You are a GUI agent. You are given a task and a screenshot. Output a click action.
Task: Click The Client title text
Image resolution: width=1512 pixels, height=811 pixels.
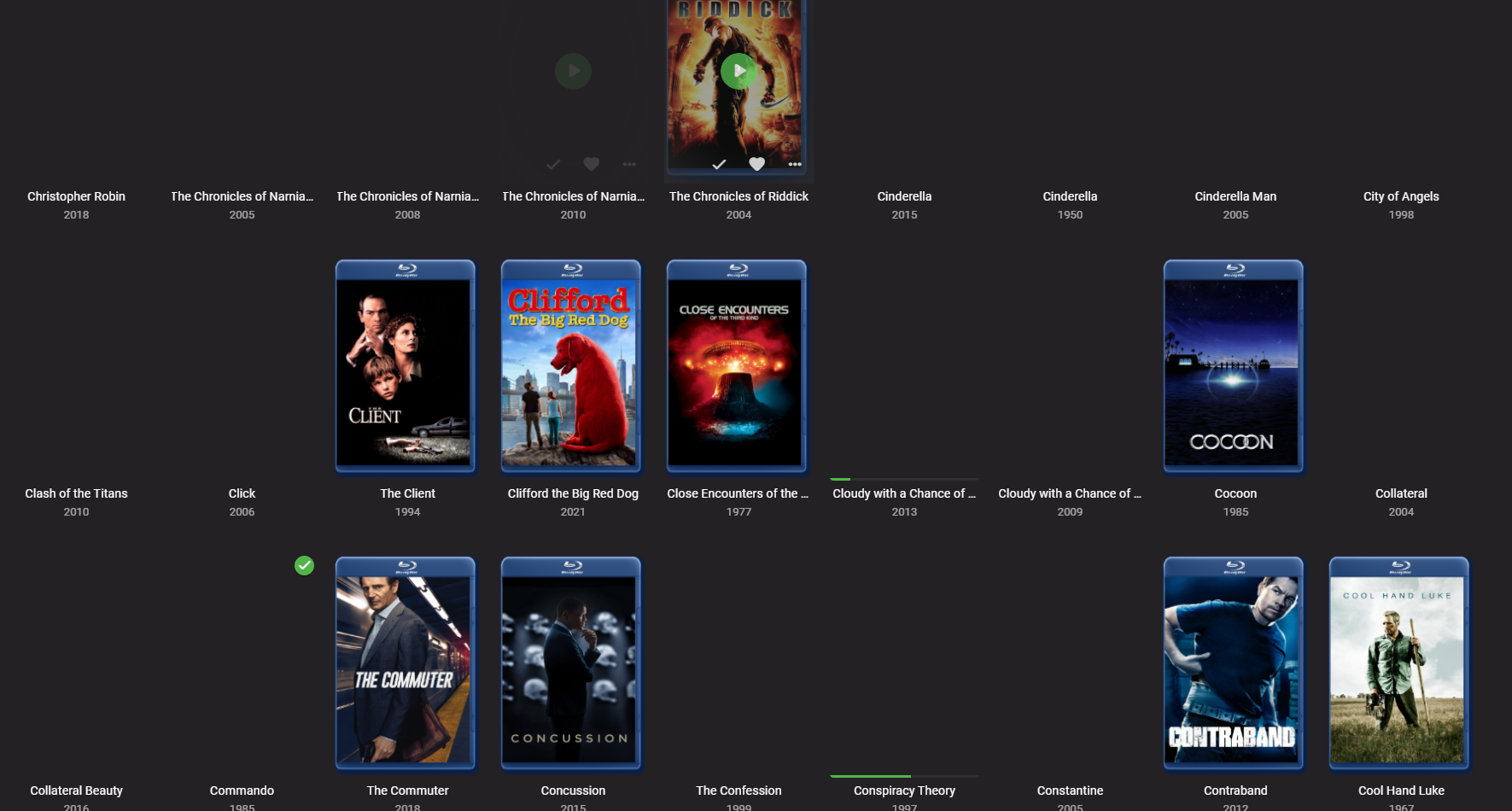(x=407, y=493)
